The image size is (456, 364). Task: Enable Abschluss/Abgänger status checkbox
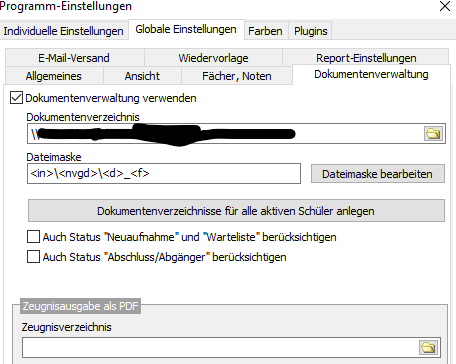[33, 257]
